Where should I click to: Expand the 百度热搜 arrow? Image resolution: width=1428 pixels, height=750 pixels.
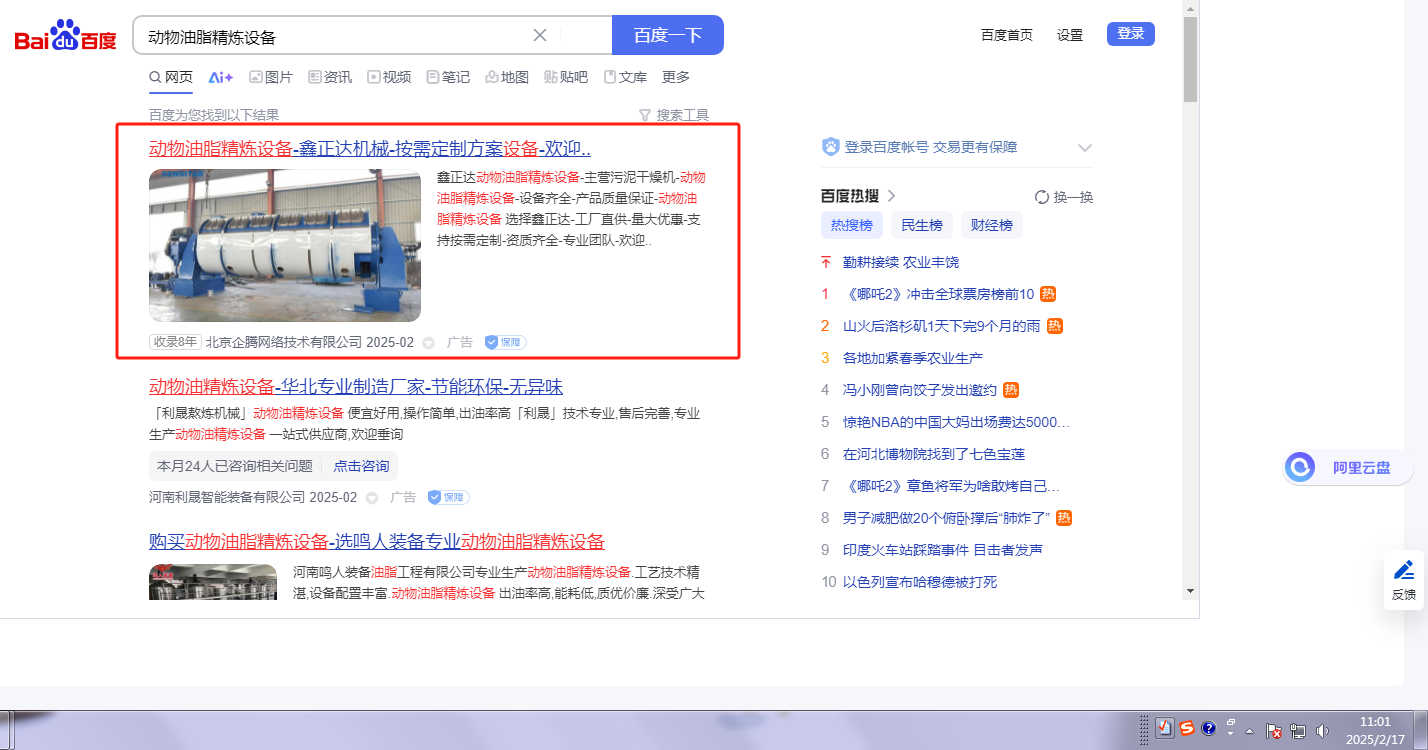tap(891, 196)
